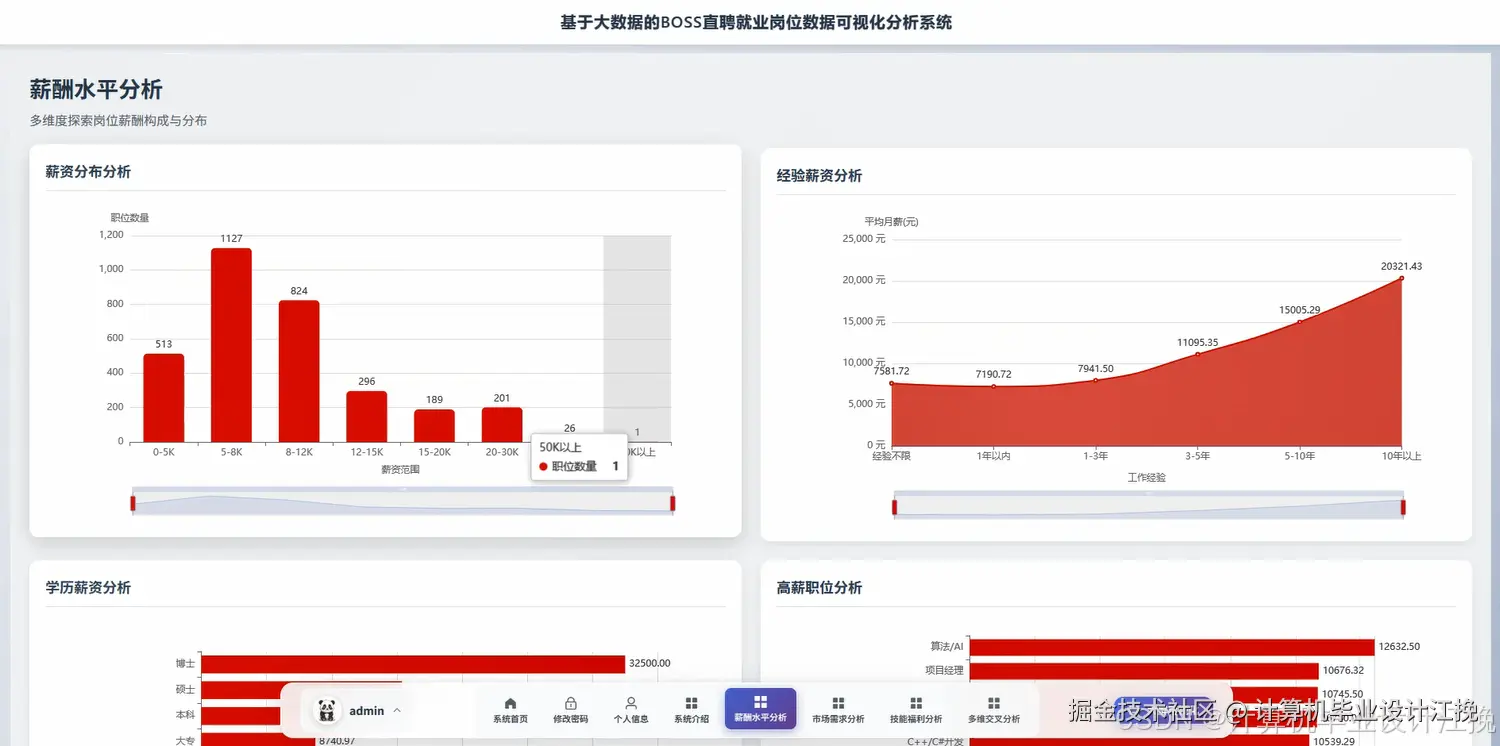Click the 8-12K x-axis label
This screenshot has height=746, width=1500.
[x=299, y=452]
